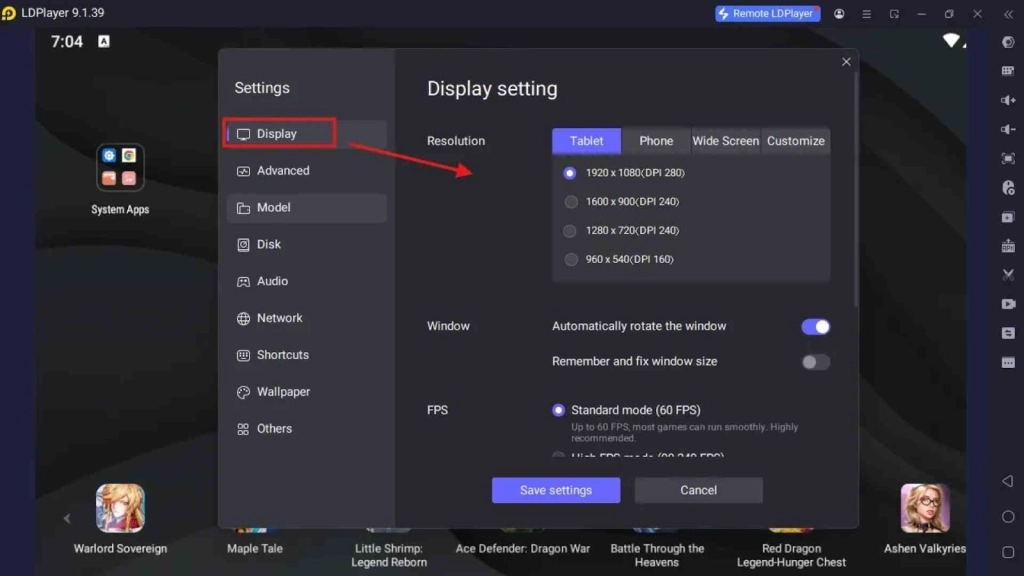Start screen recording from the sidebar

point(1009,304)
